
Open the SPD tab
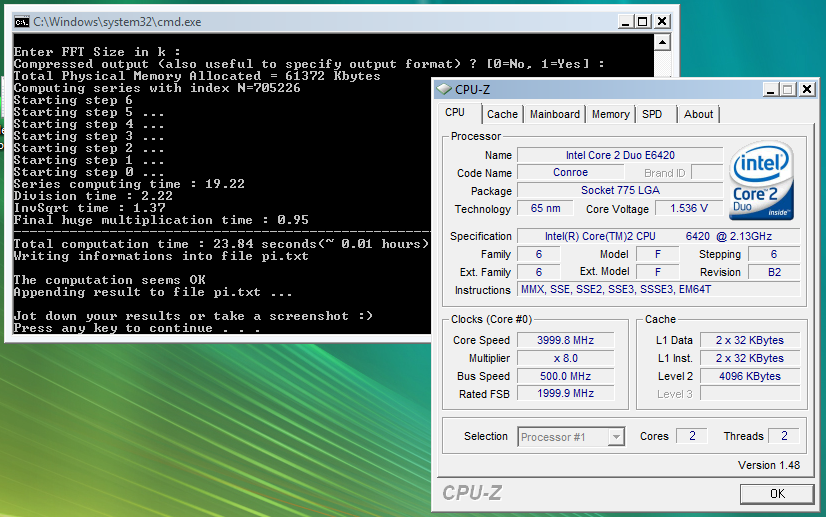pyautogui.click(x=652, y=114)
